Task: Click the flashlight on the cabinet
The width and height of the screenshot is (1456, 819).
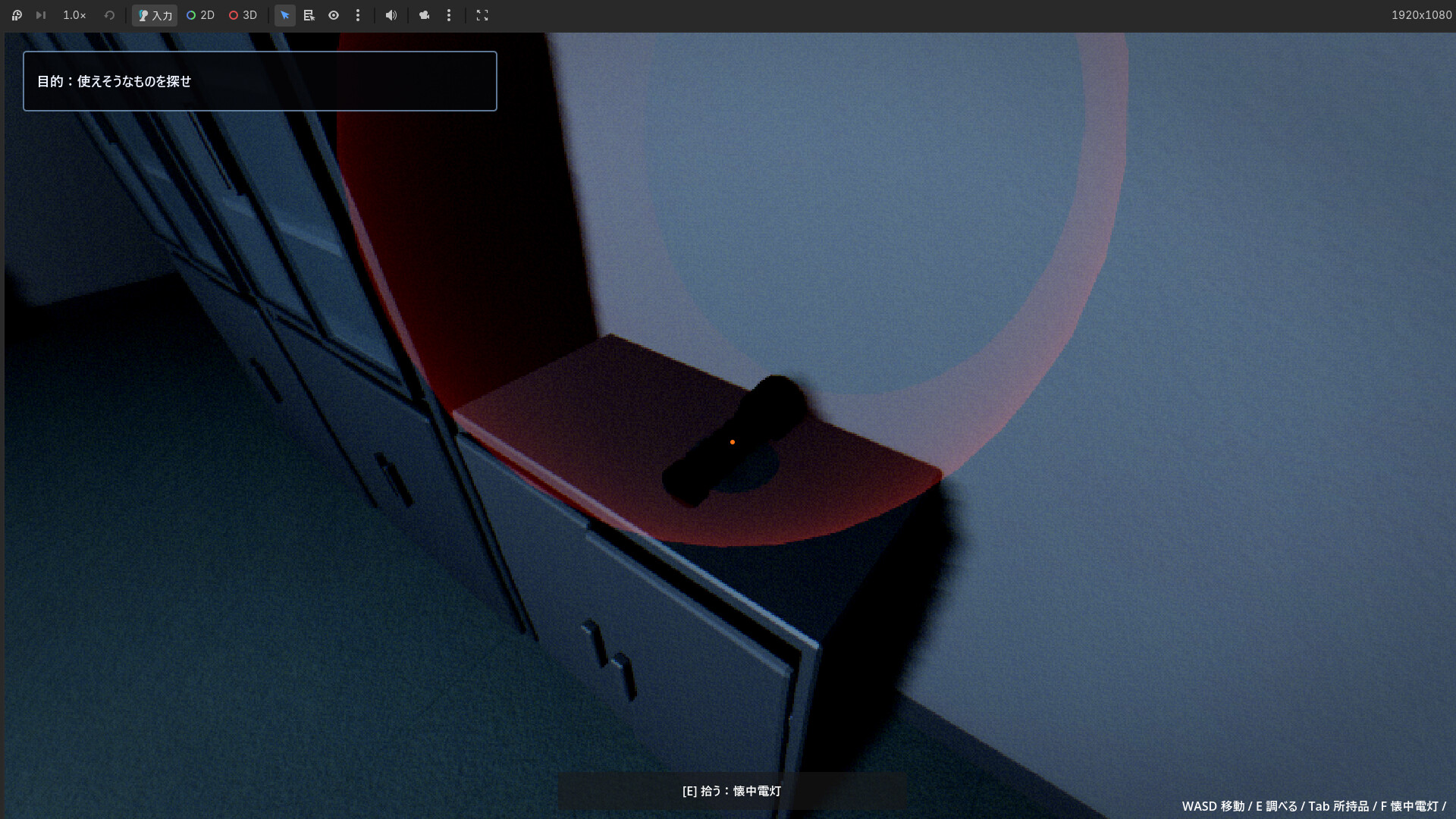Action: click(x=734, y=441)
